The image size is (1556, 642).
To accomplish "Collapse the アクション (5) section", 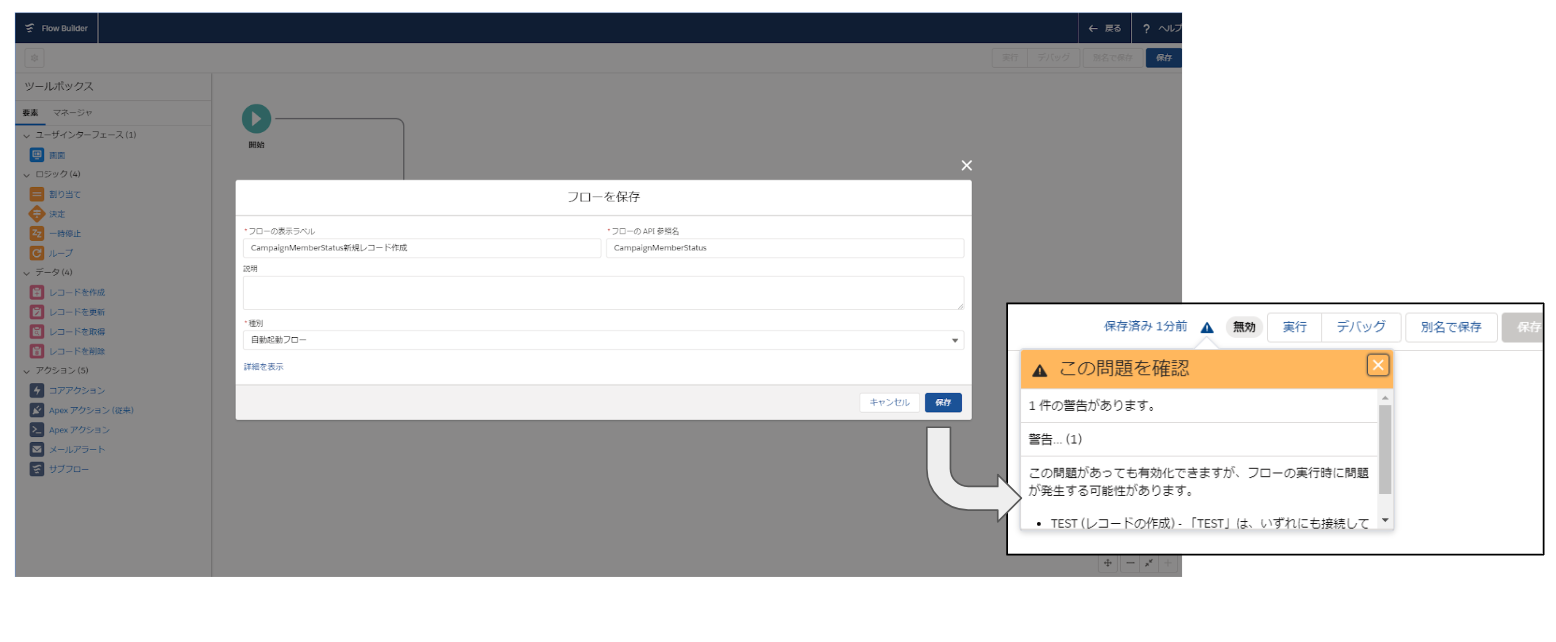I will 27,371.
